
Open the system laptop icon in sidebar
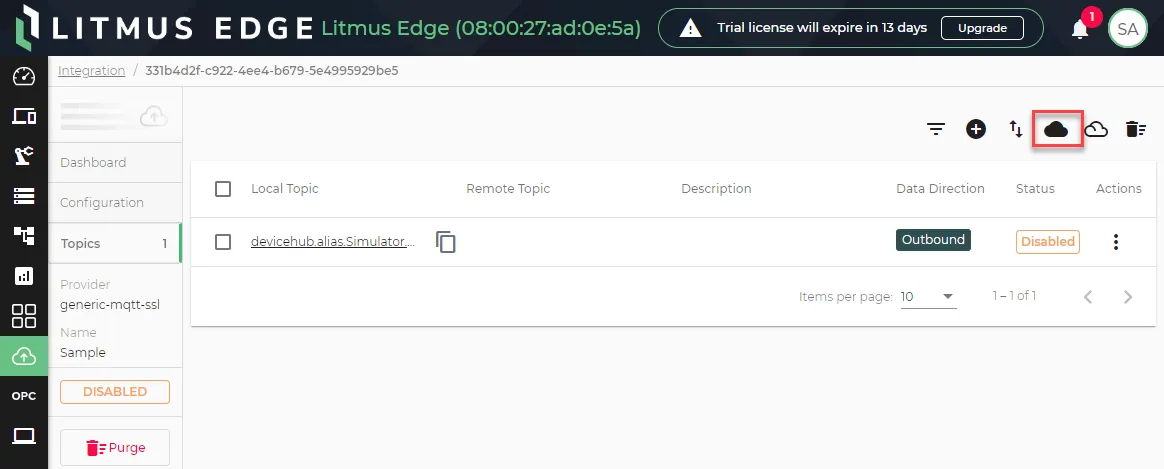[x=24, y=436]
